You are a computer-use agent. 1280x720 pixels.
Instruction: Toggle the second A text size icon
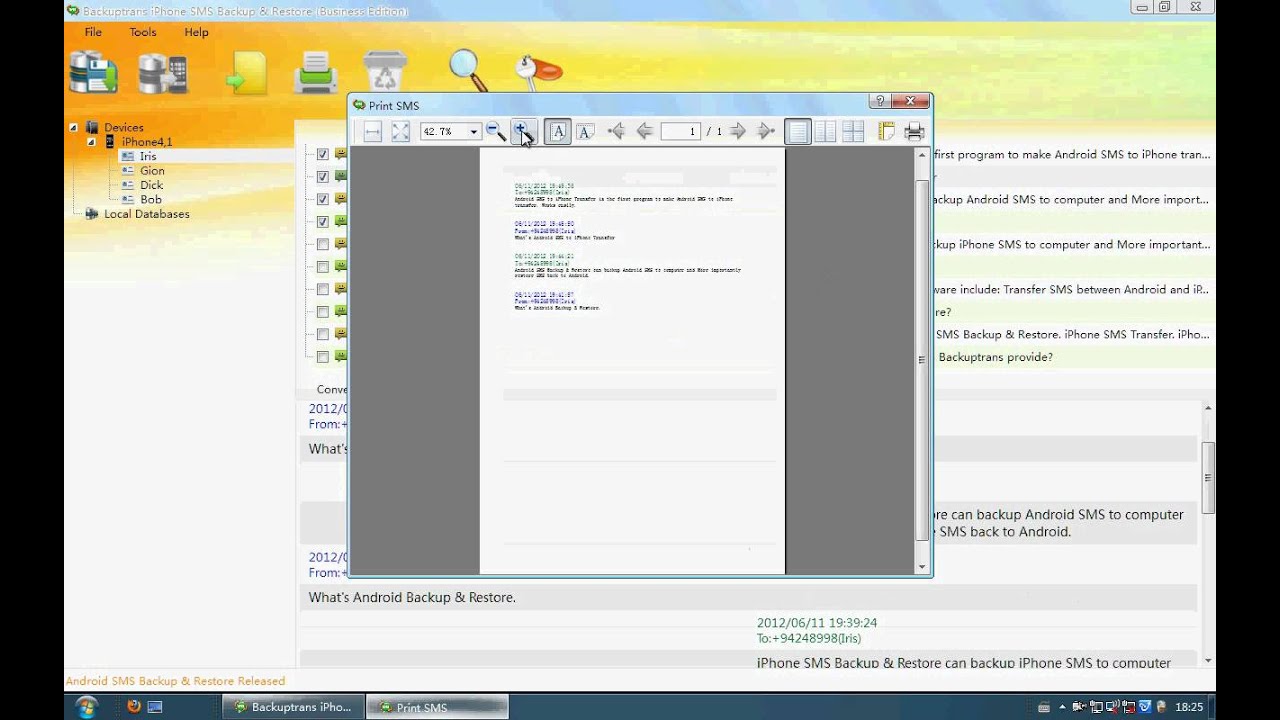click(586, 132)
